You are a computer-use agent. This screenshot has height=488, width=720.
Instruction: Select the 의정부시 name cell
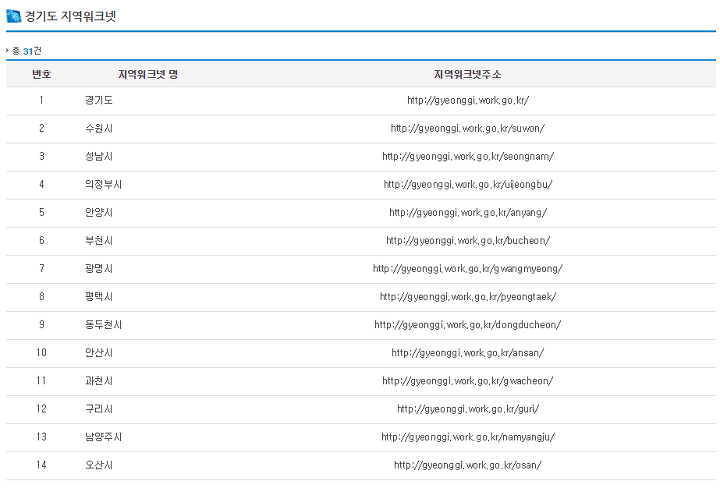103,184
